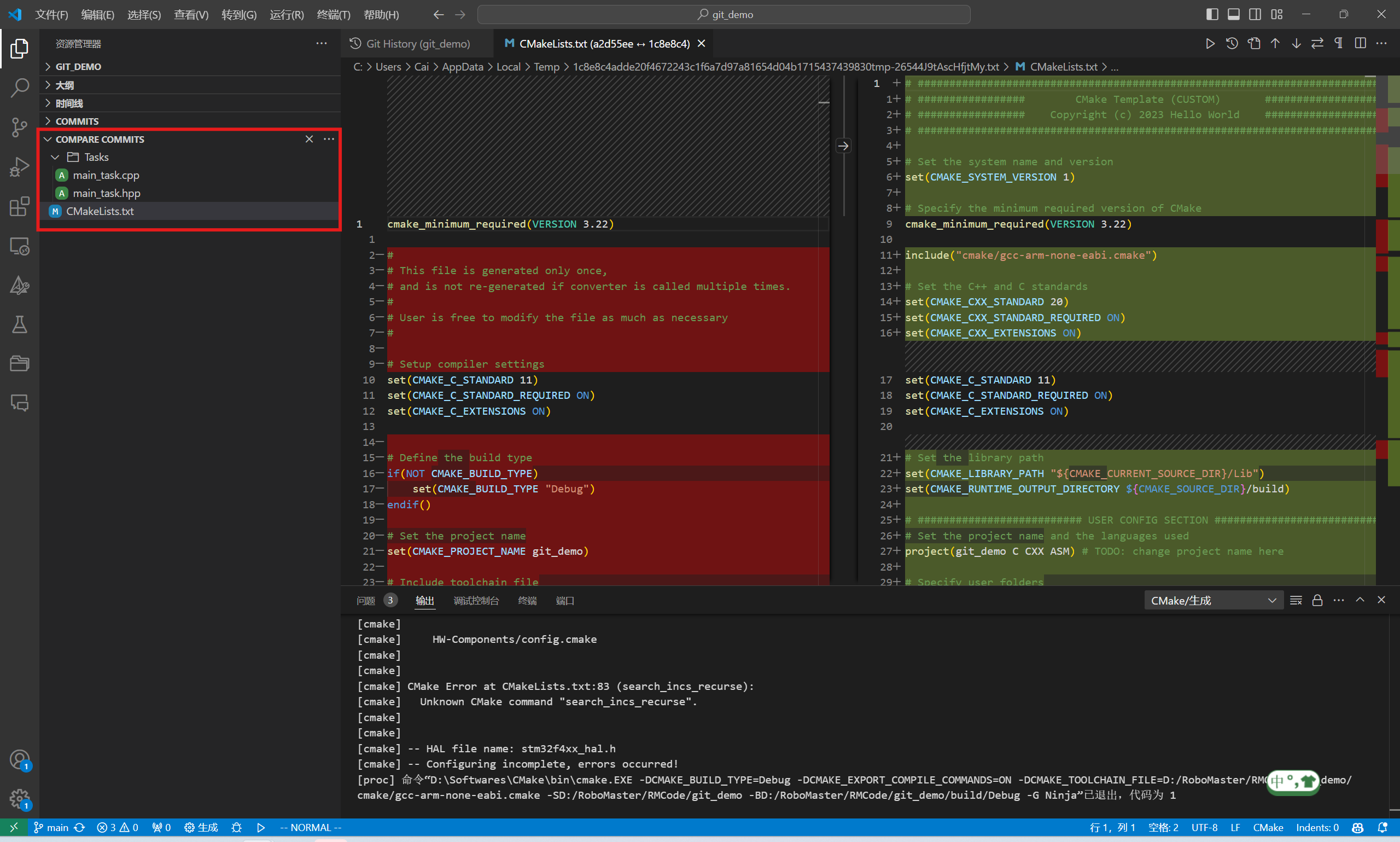Open the Extensions view
Image resolution: width=1400 pixels, height=842 pixels.
coord(19,206)
